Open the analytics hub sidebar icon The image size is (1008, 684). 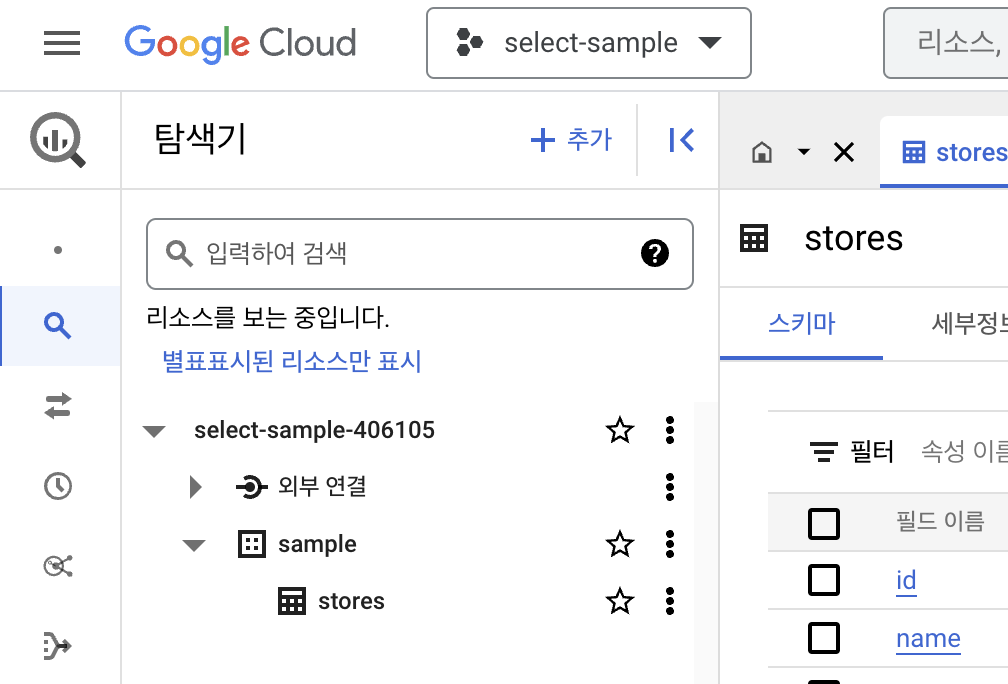(58, 566)
